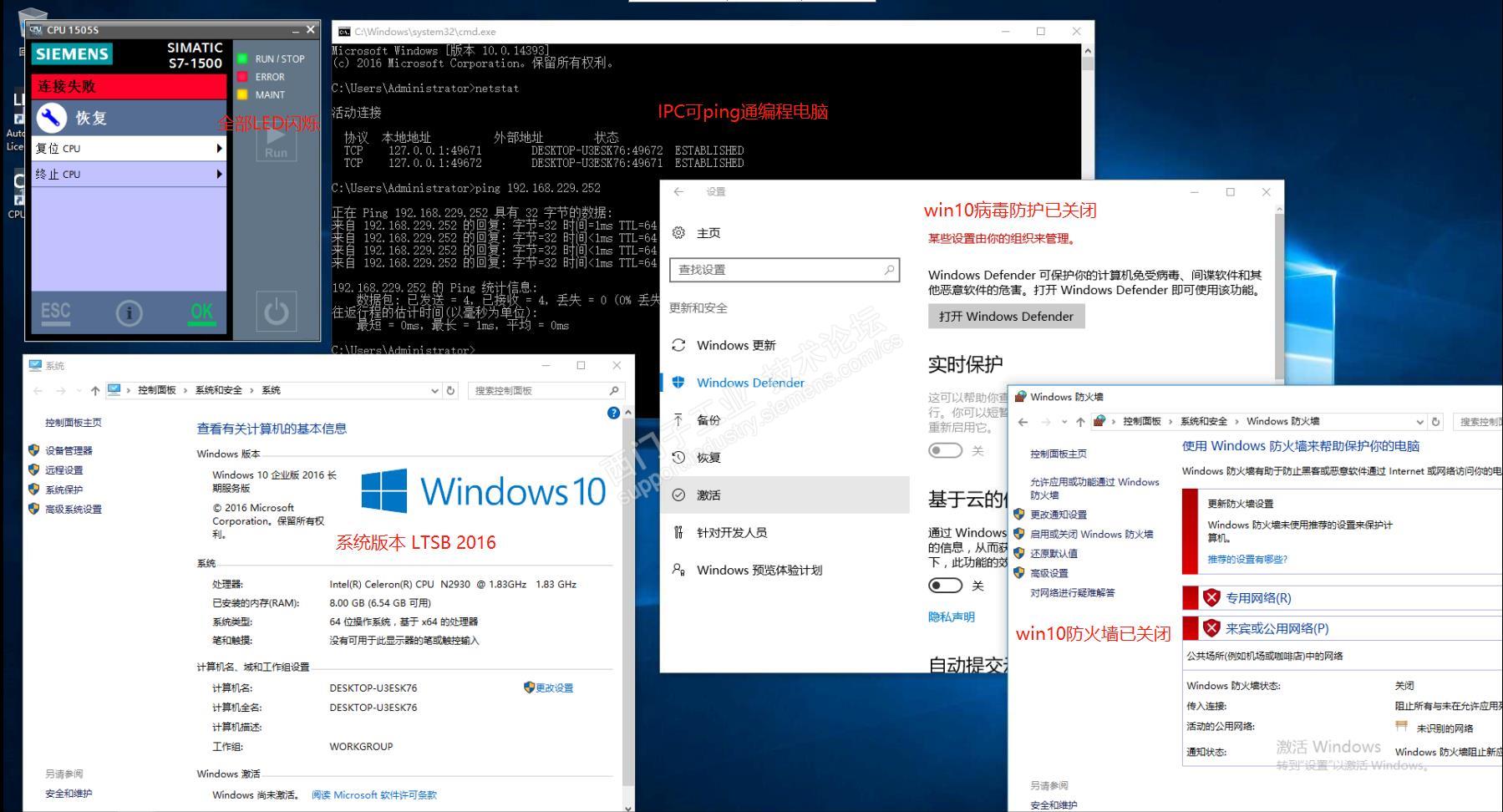Open 启用或关闭 Windows 防火墙 link
1503x812 pixels.
pyautogui.click(x=1091, y=534)
